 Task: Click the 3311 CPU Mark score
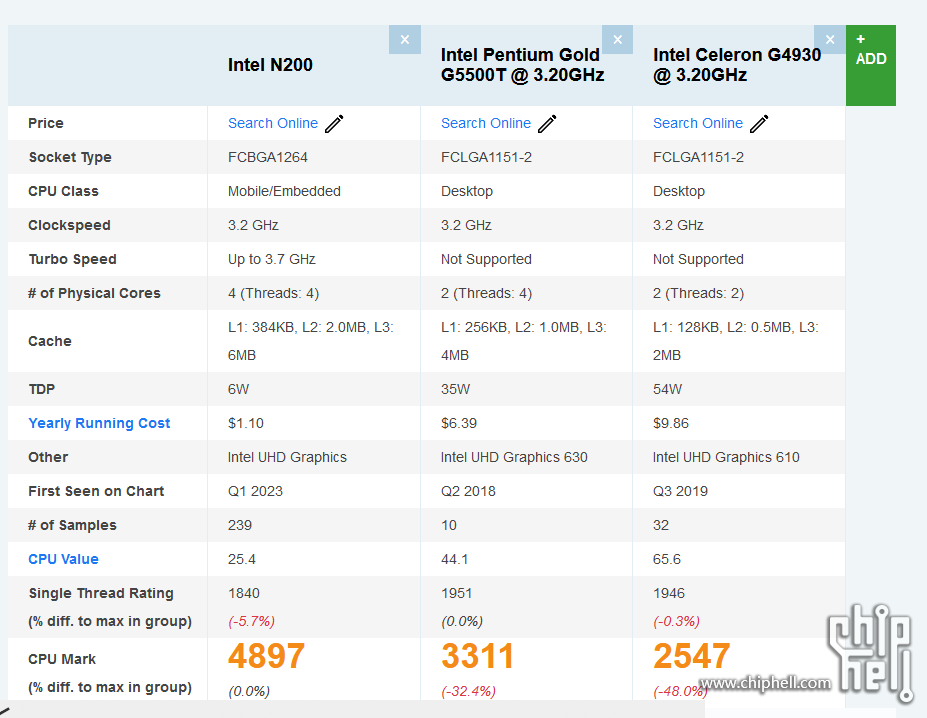click(x=478, y=656)
